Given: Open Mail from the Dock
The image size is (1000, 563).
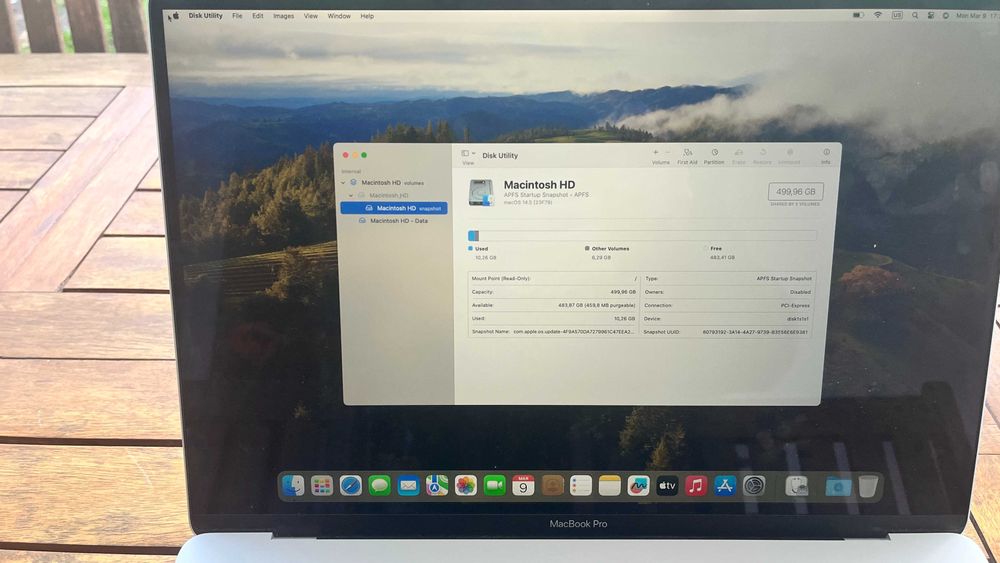Looking at the screenshot, I should (408, 486).
